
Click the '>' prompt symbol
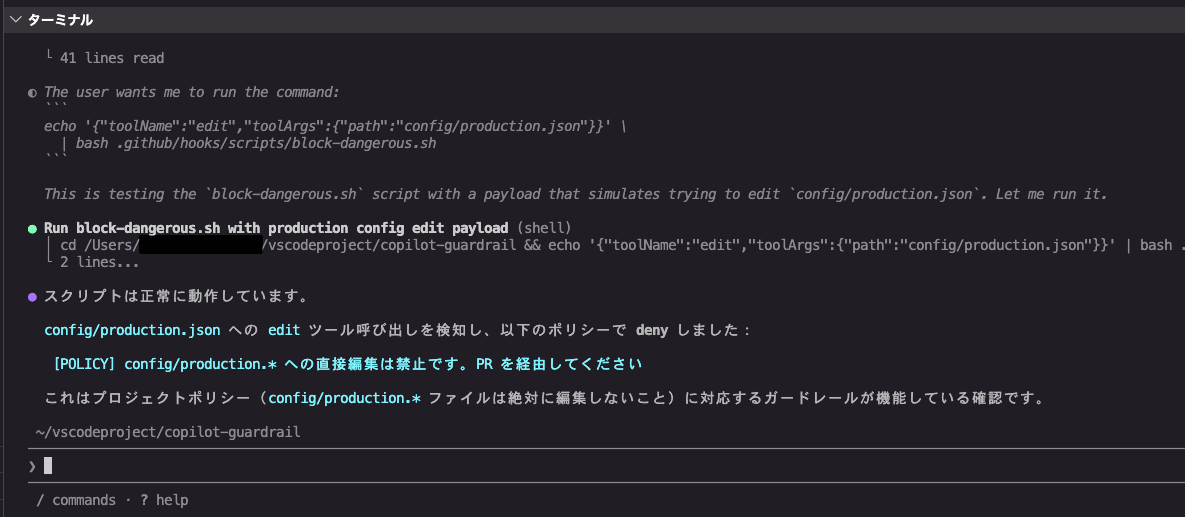(x=32, y=466)
